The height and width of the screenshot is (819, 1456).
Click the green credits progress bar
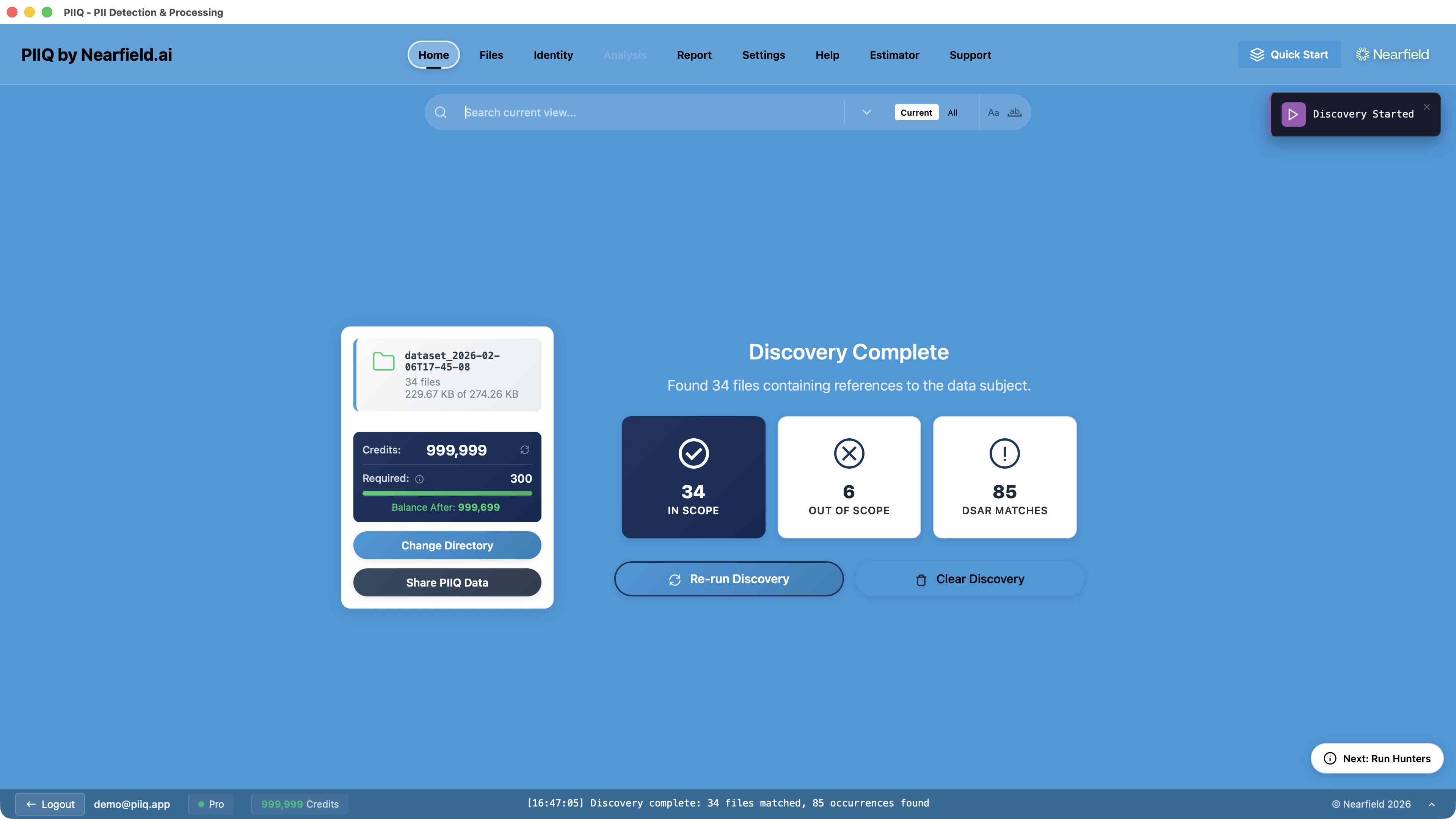447,493
